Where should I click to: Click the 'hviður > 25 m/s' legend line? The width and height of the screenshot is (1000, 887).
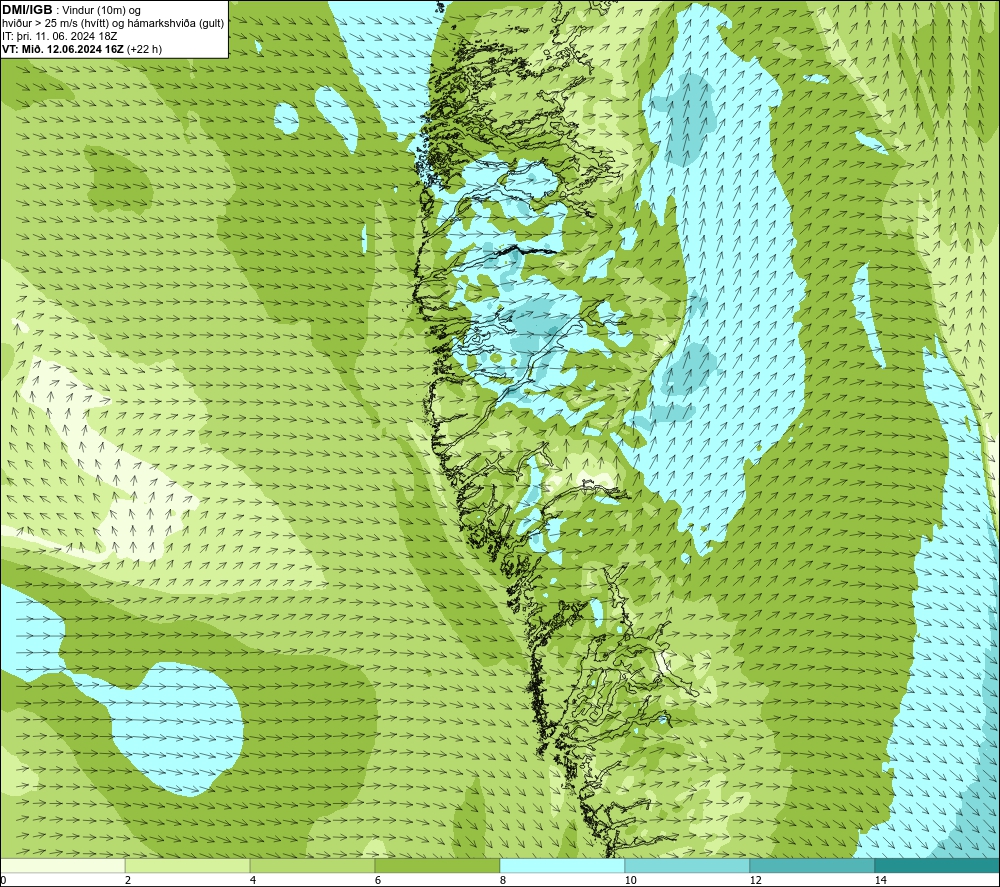(x=113, y=24)
